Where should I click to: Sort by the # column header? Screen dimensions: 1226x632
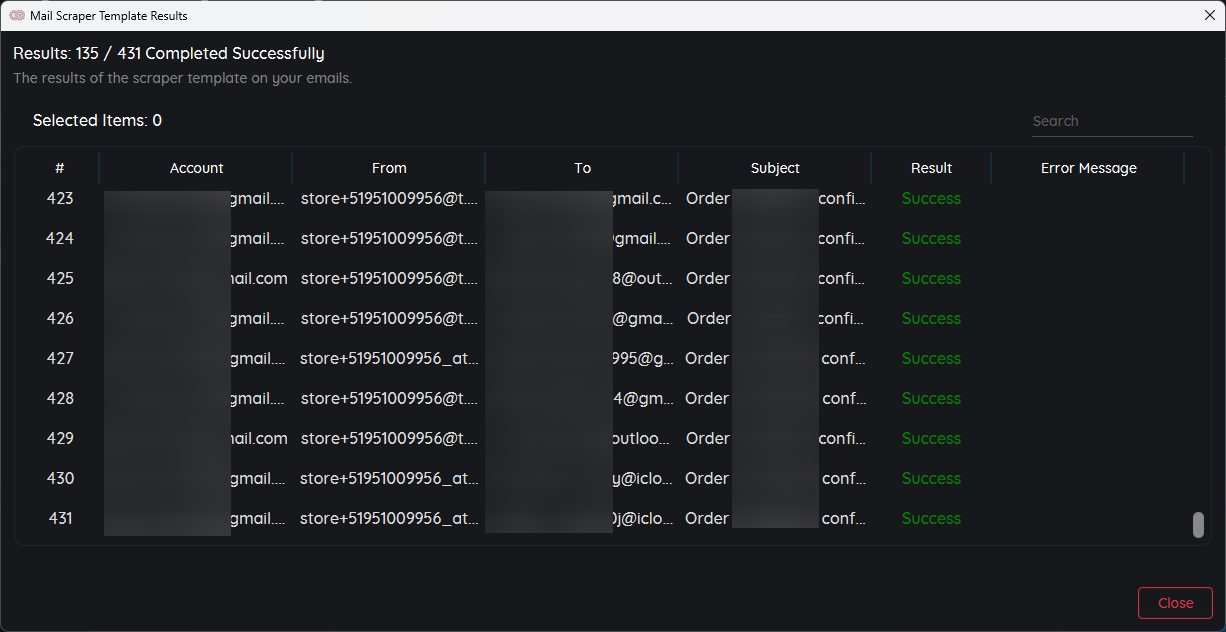[59, 168]
